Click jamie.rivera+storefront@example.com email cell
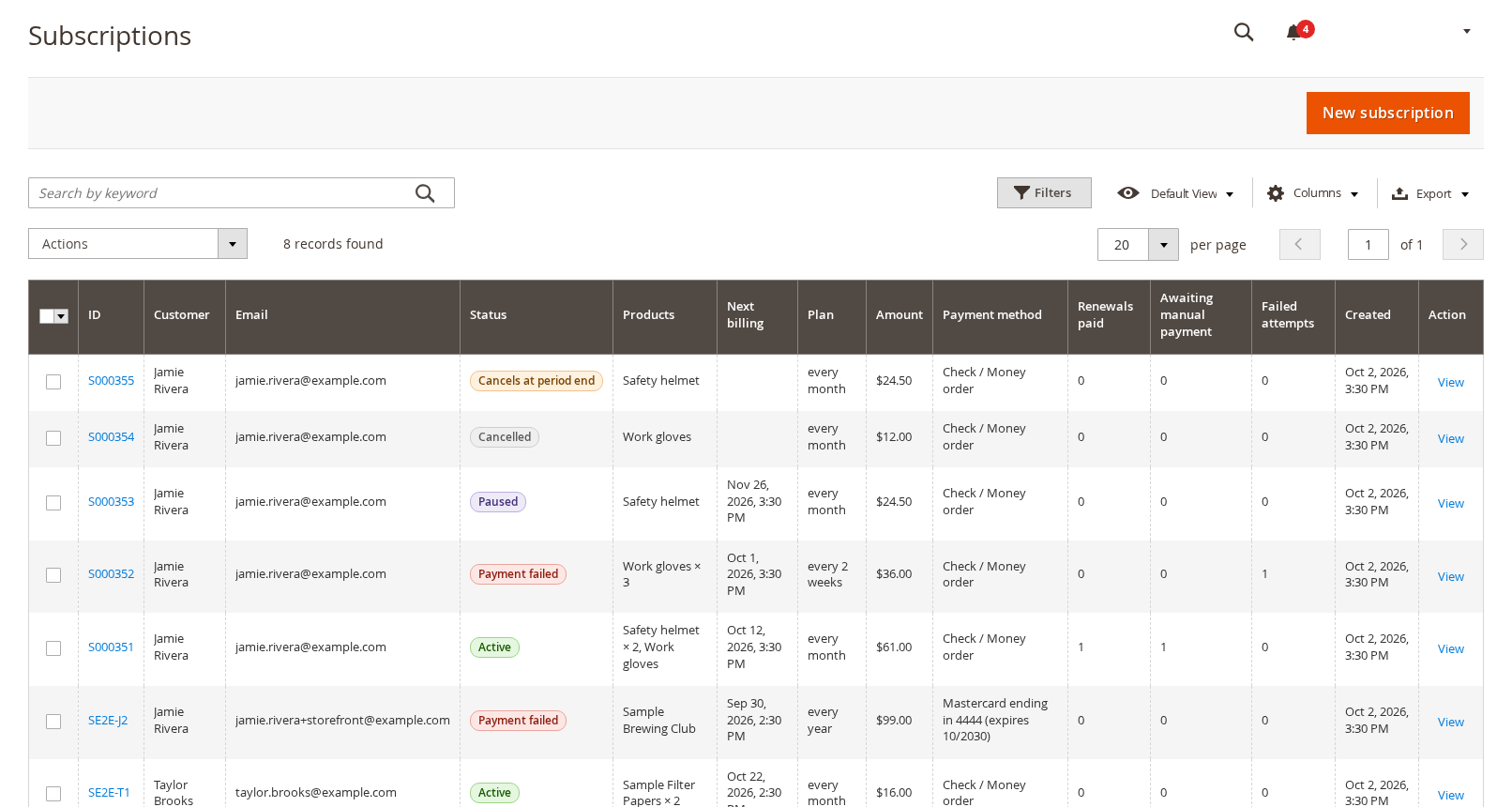This screenshot has width=1512, height=807. click(342, 721)
